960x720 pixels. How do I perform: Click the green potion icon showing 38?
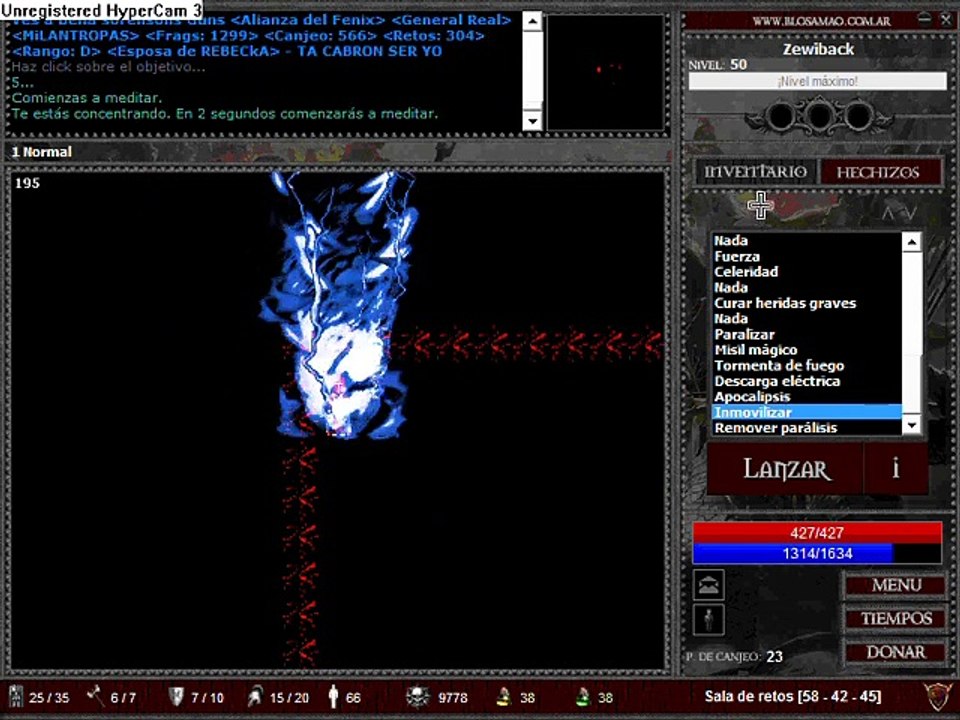coord(582,697)
